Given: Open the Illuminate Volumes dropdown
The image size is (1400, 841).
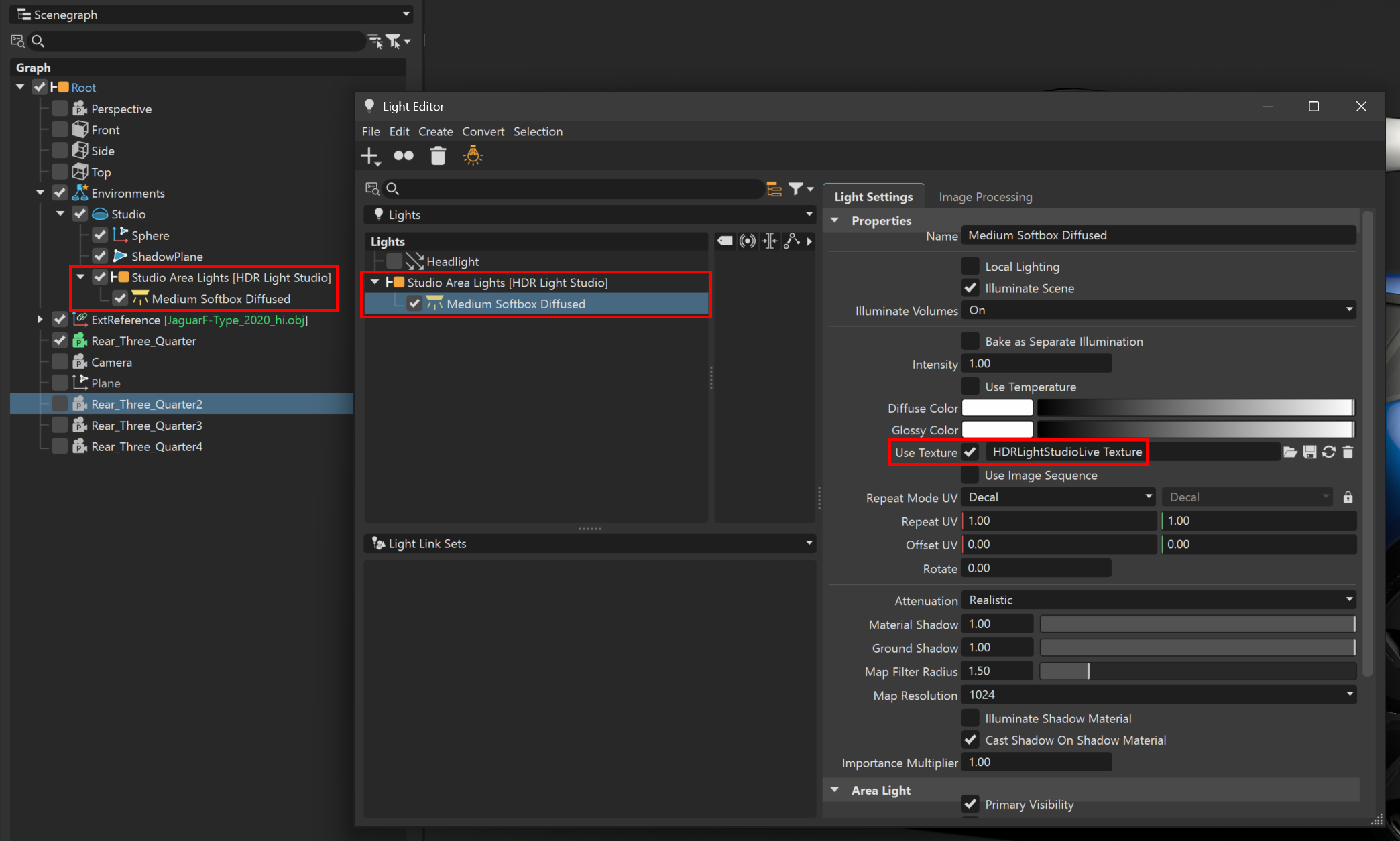Looking at the screenshot, I should pos(1158,310).
